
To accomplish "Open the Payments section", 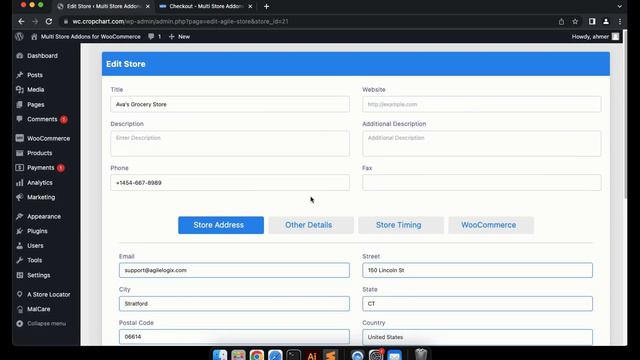I will click(40, 168).
